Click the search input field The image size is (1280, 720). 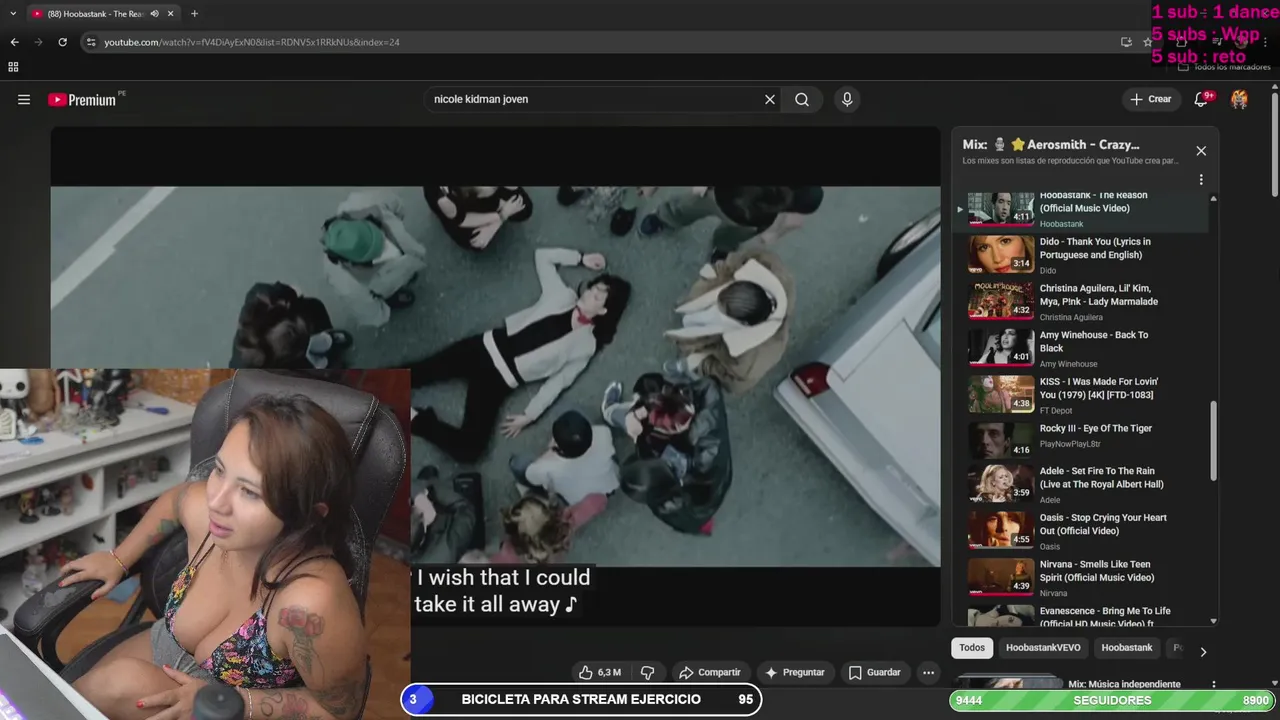(x=595, y=99)
